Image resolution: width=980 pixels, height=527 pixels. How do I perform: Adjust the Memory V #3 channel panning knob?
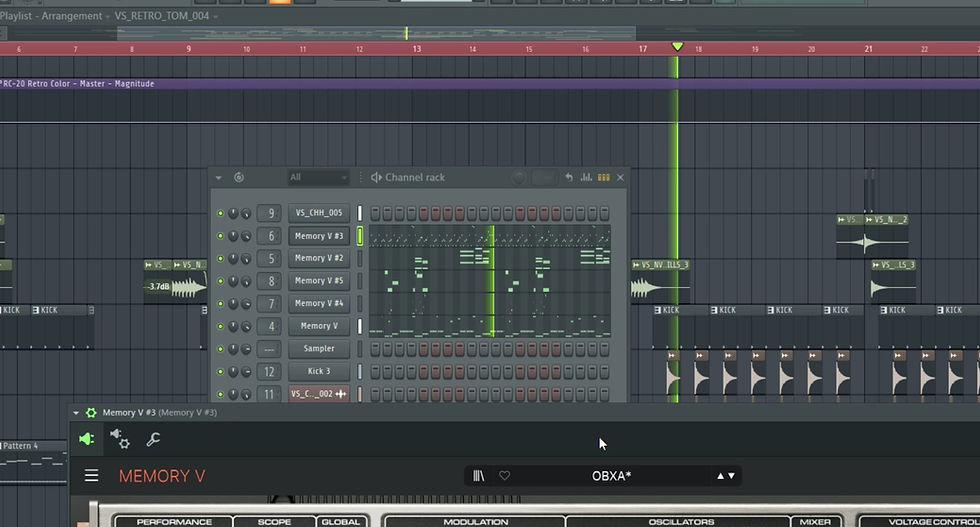point(233,236)
